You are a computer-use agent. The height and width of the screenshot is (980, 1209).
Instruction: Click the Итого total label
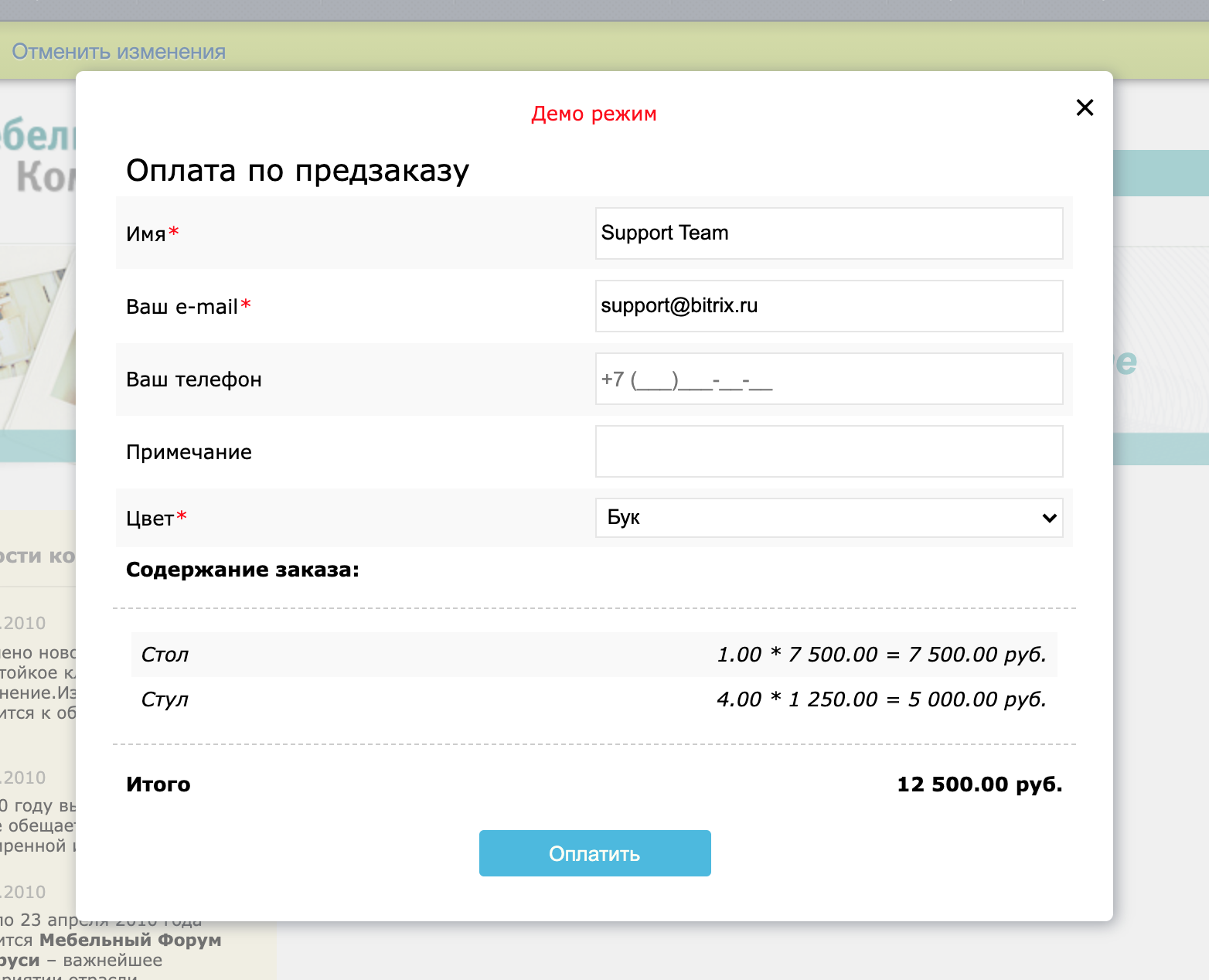pos(158,784)
